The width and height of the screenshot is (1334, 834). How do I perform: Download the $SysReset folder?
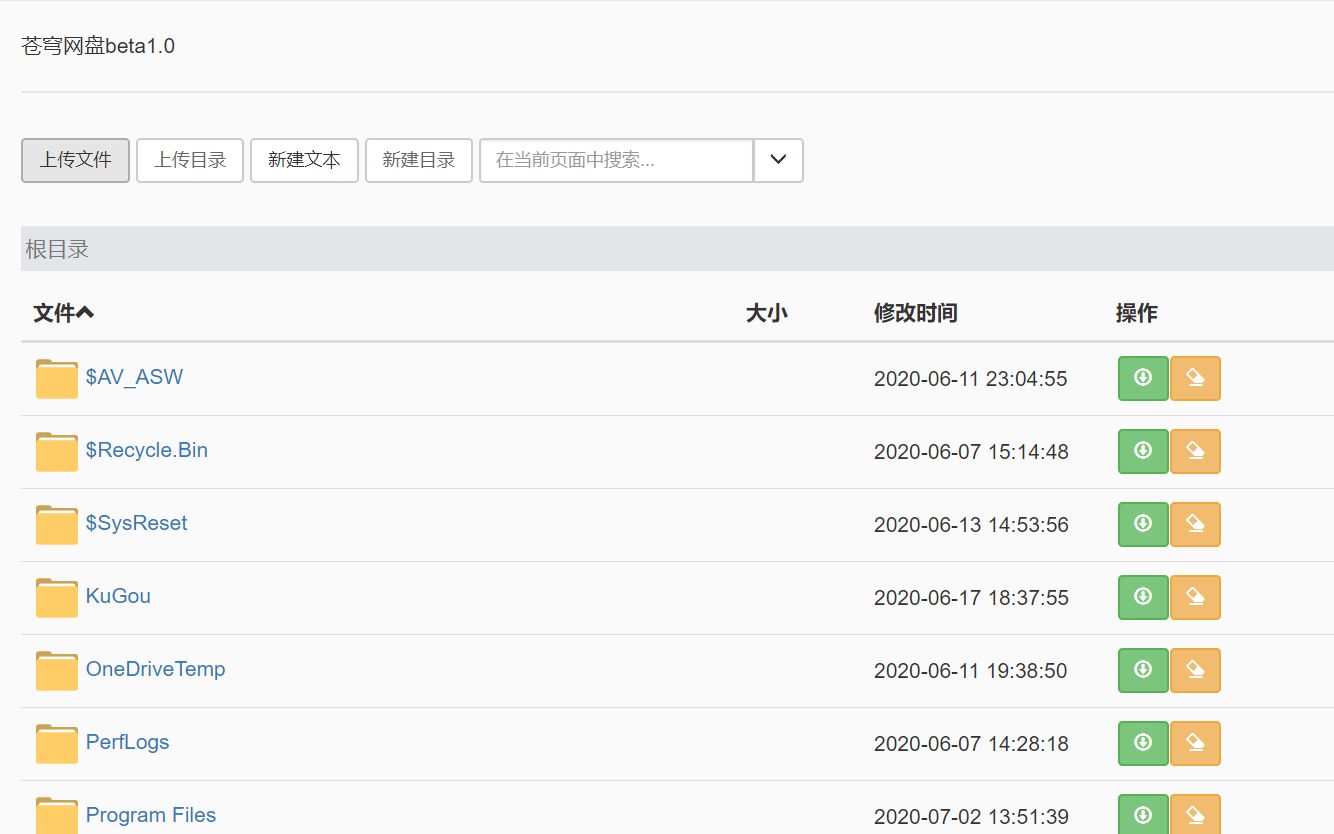[1143, 524]
